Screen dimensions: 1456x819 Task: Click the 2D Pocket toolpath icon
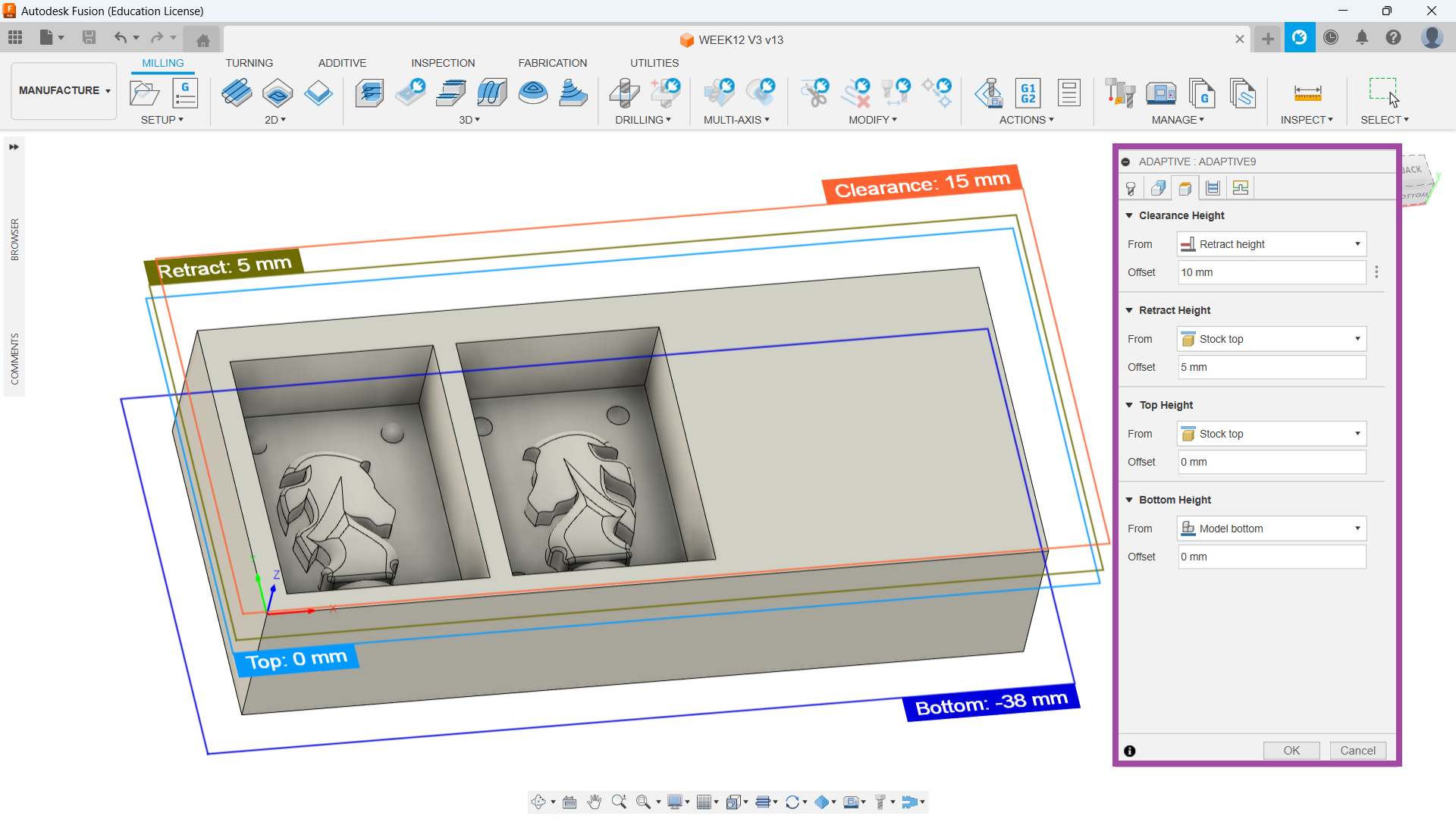tap(278, 93)
